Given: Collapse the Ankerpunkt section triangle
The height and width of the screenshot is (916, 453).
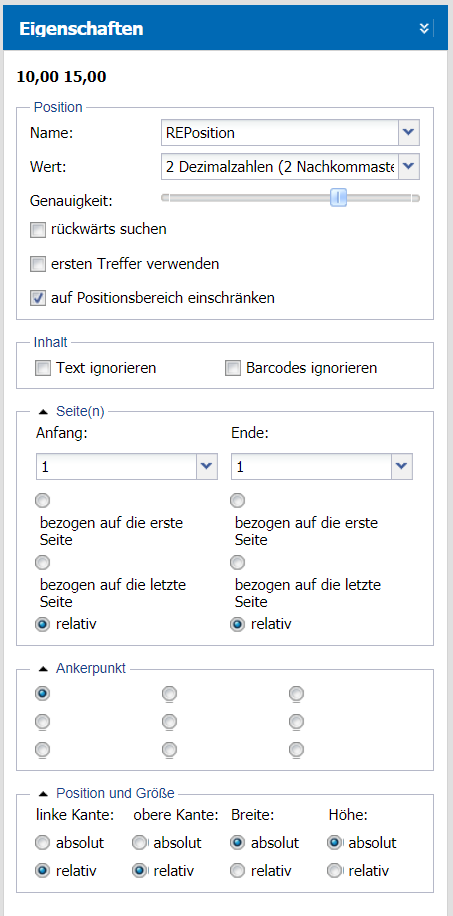Looking at the screenshot, I should coord(43,669).
